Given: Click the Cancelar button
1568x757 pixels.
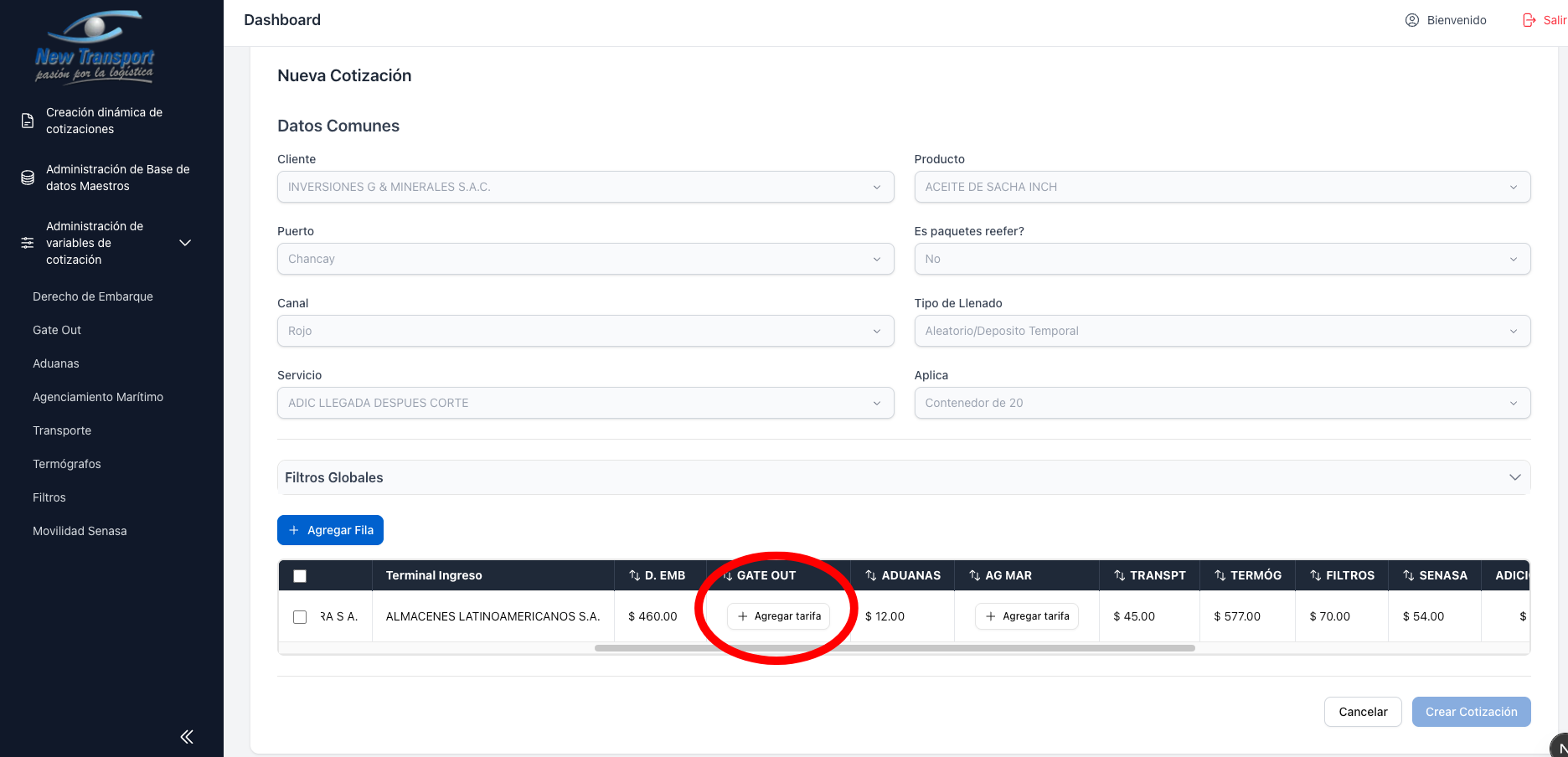Looking at the screenshot, I should point(1362,712).
